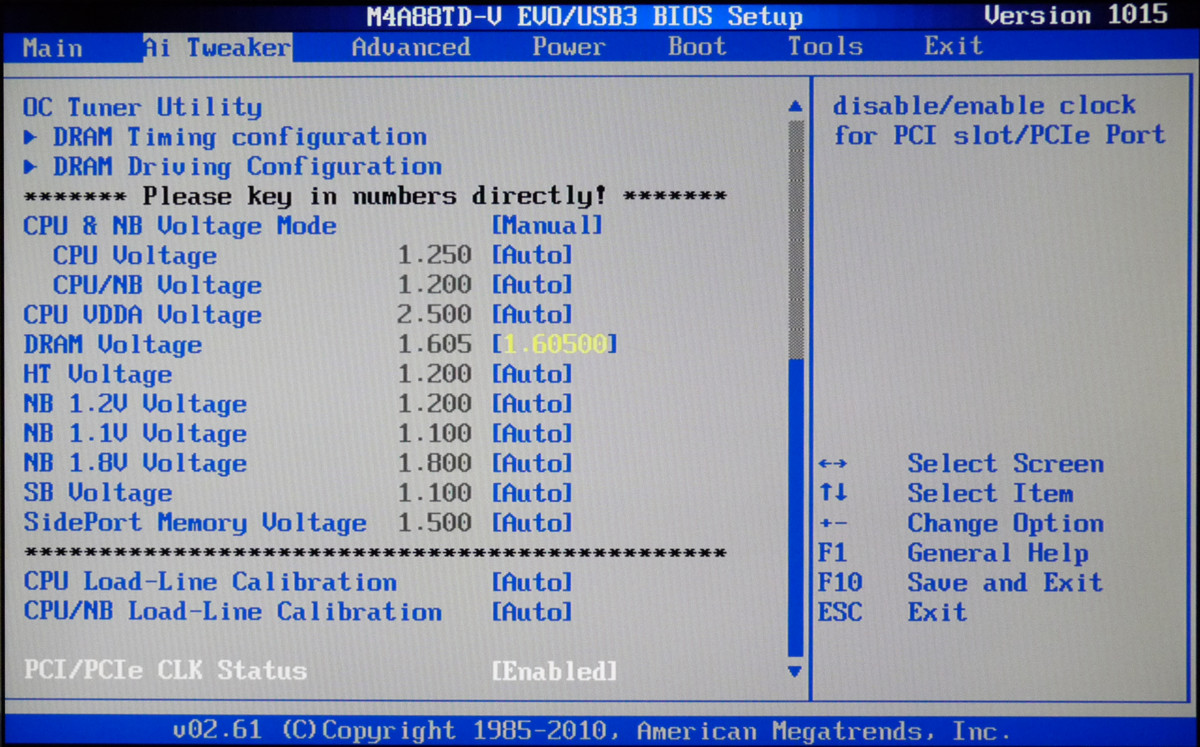The height and width of the screenshot is (747, 1200).
Task: Select the PCI/PCIe CLK Status row label
Action: (165, 670)
